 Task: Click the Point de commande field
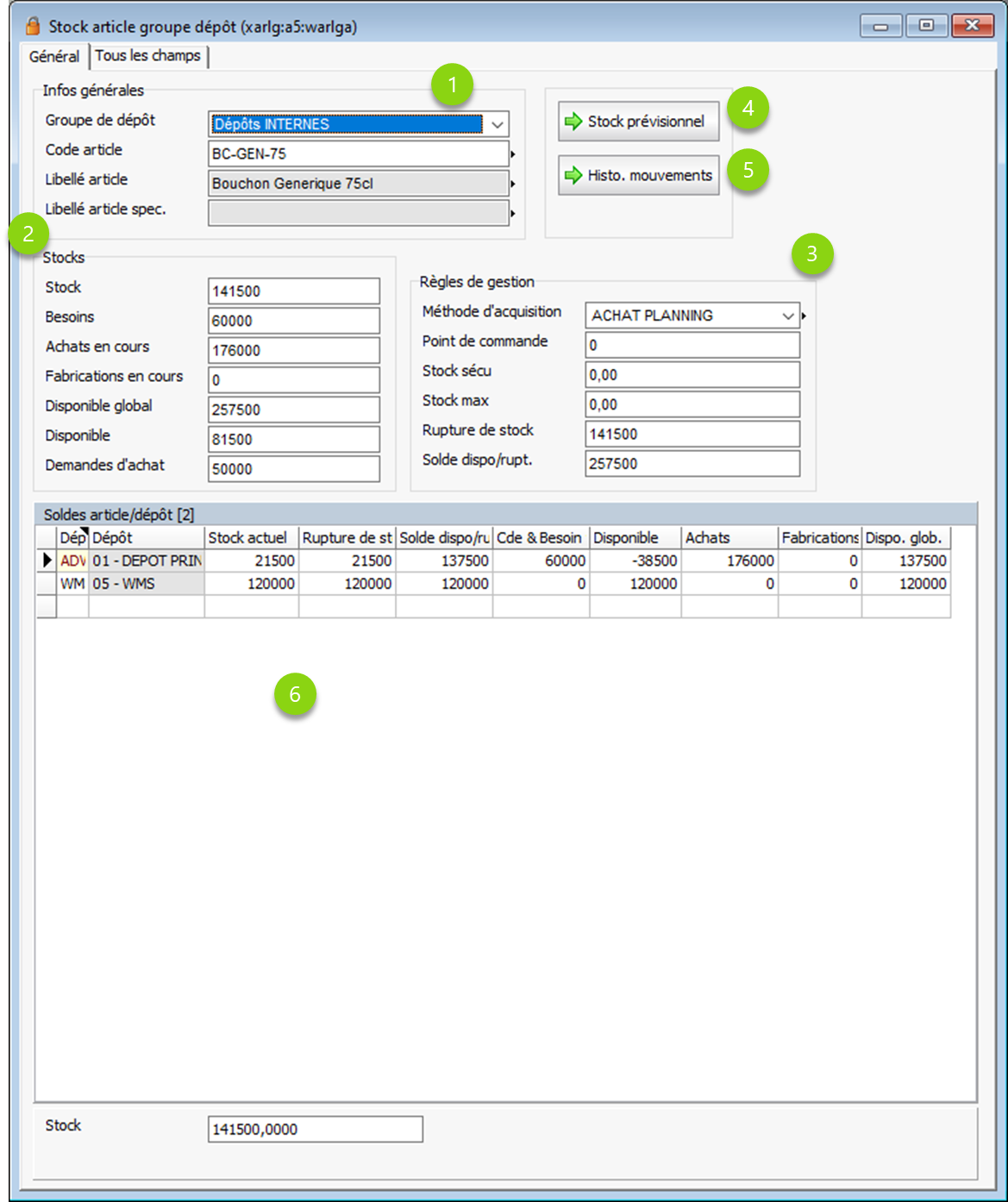point(692,345)
